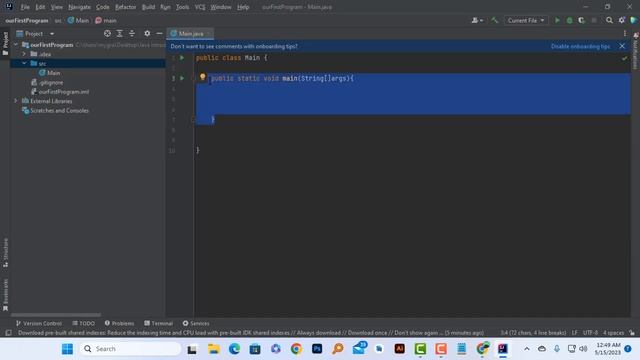Collapse the src folder node
Screen dimensions: 640x360
point(24,63)
